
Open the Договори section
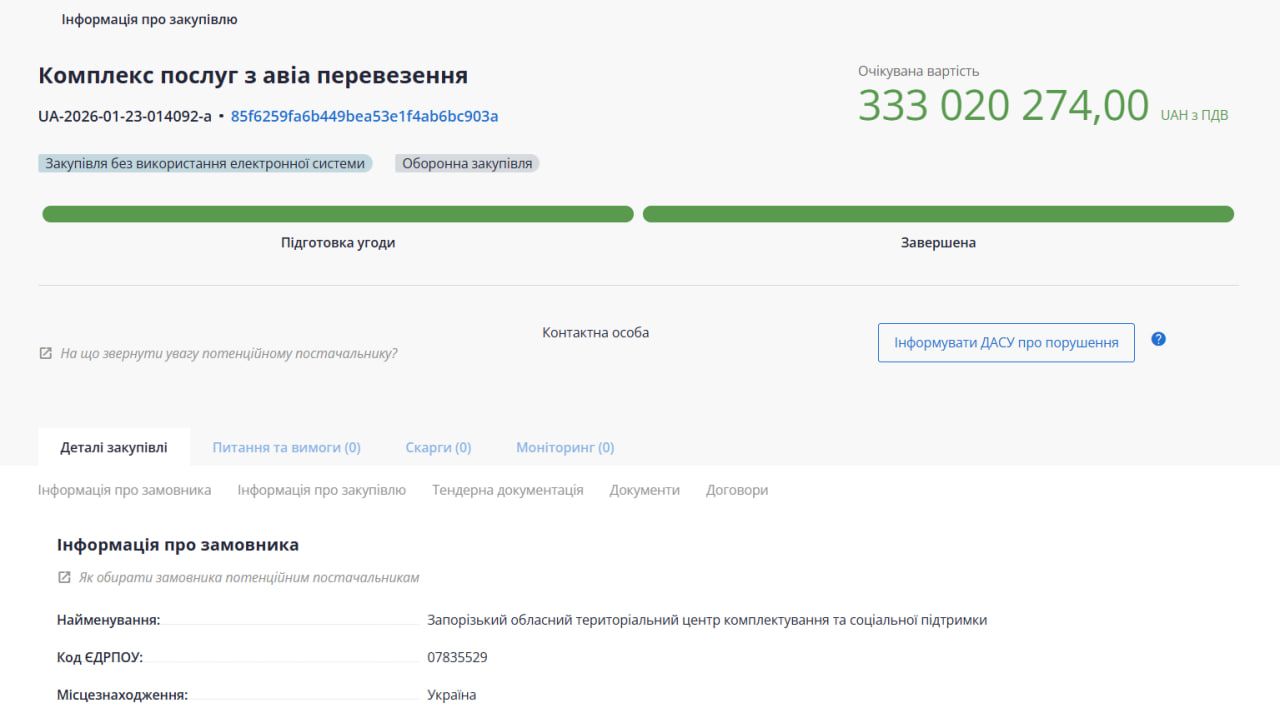coord(737,490)
